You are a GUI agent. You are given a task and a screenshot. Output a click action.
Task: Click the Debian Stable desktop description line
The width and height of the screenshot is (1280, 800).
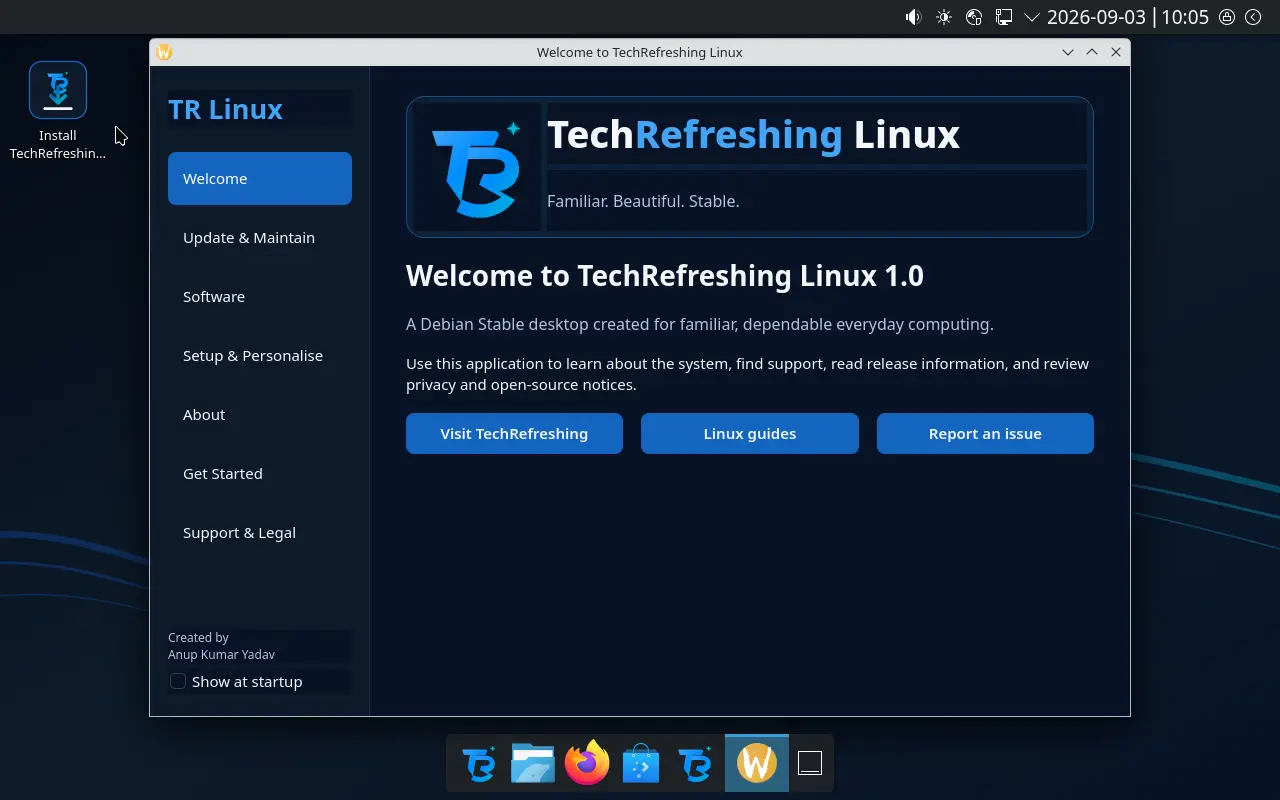tap(700, 324)
